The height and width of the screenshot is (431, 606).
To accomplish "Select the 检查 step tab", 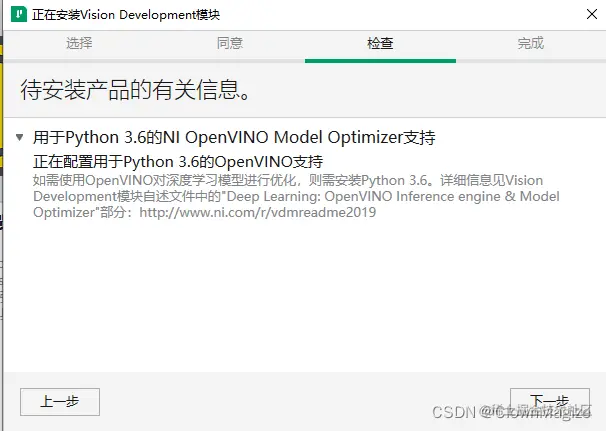I will point(380,43).
